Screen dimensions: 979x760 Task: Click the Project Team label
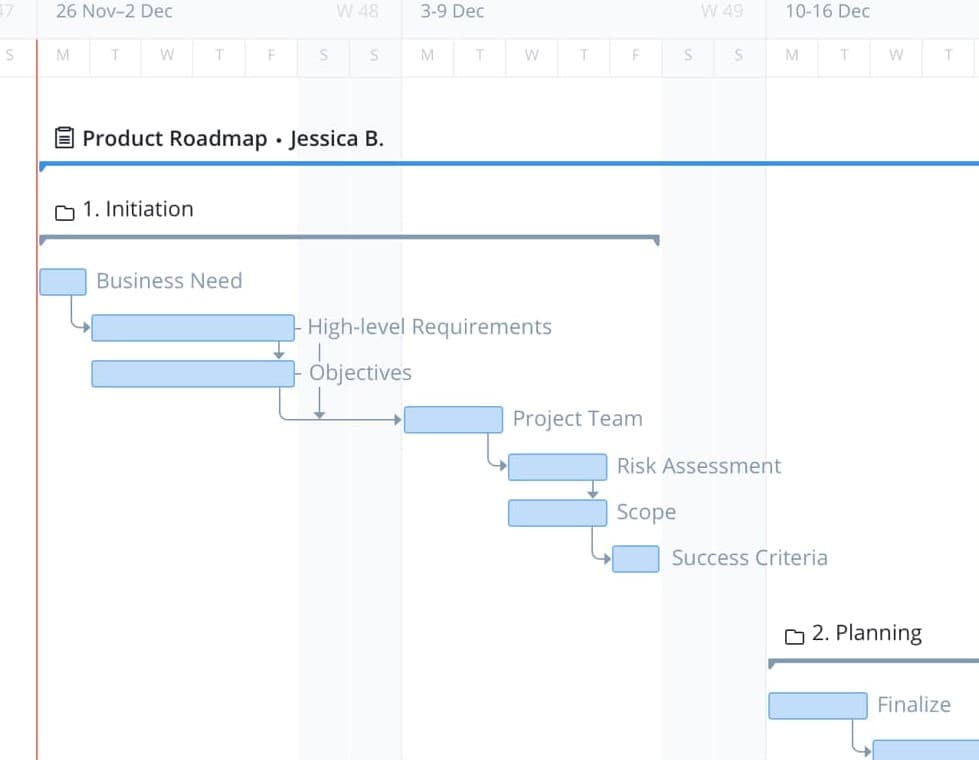[578, 418]
